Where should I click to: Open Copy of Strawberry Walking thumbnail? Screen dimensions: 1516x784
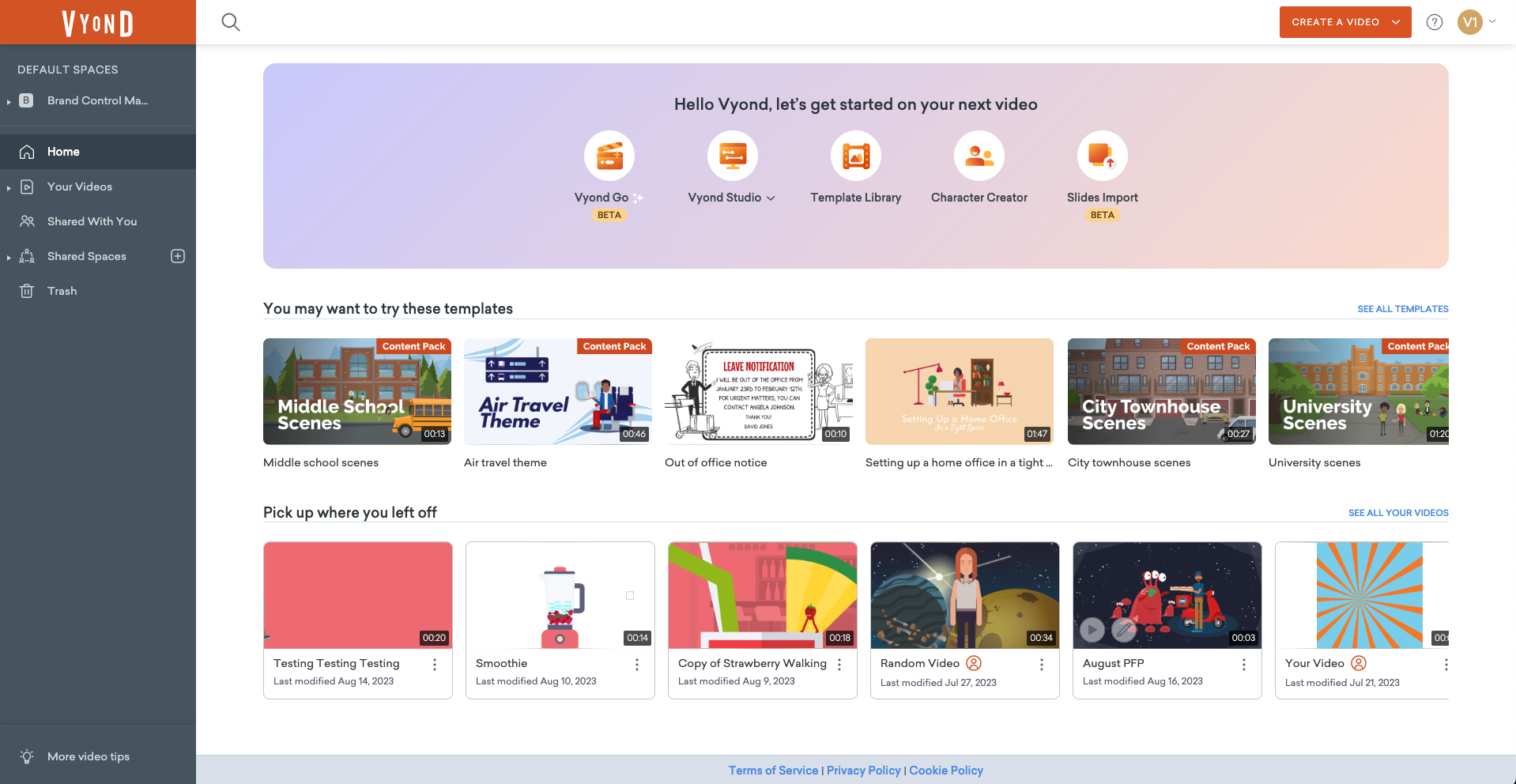(x=763, y=595)
